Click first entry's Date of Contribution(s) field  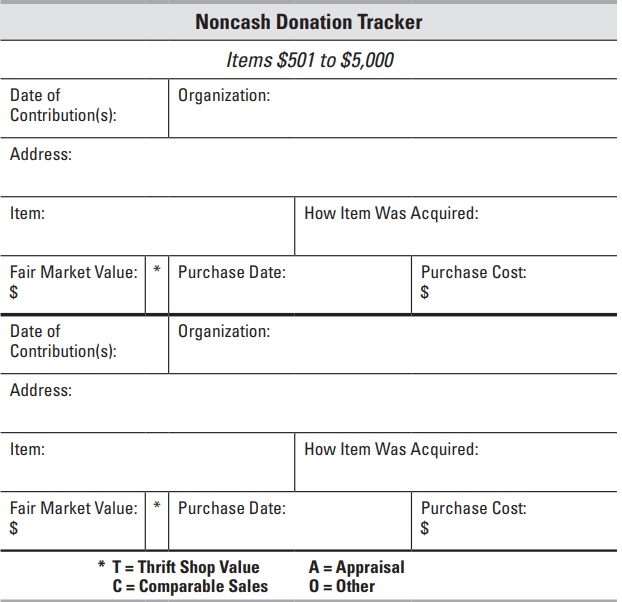[x=85, y=107]
